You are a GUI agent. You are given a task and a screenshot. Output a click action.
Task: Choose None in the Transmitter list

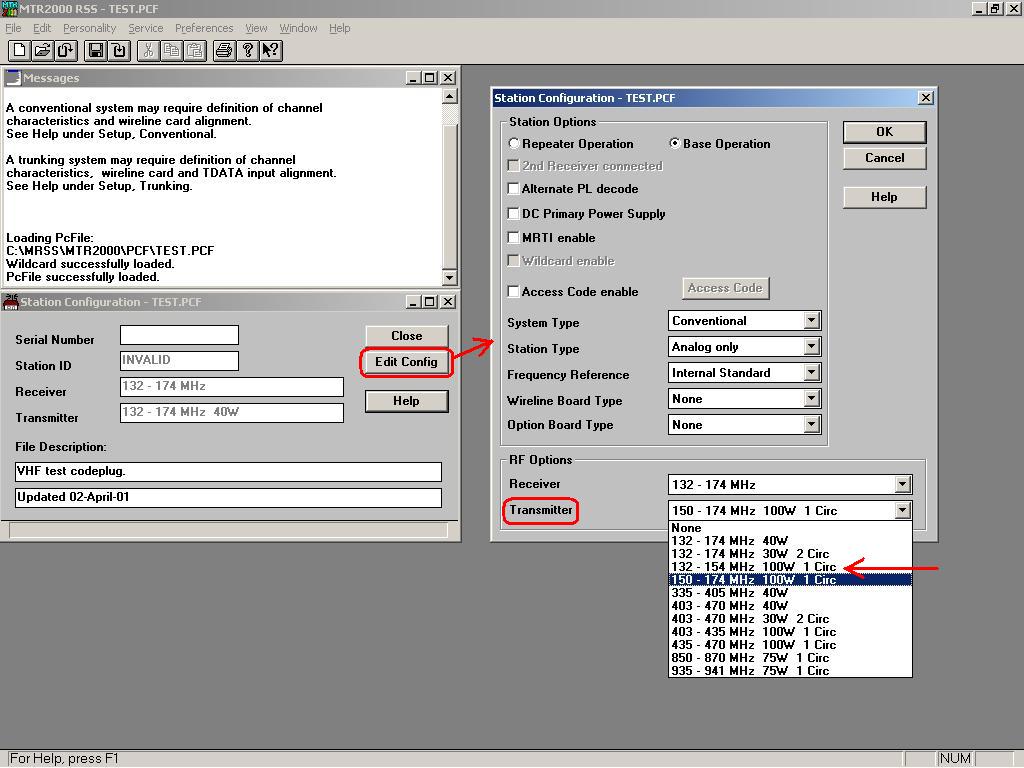tap(790, 528)
